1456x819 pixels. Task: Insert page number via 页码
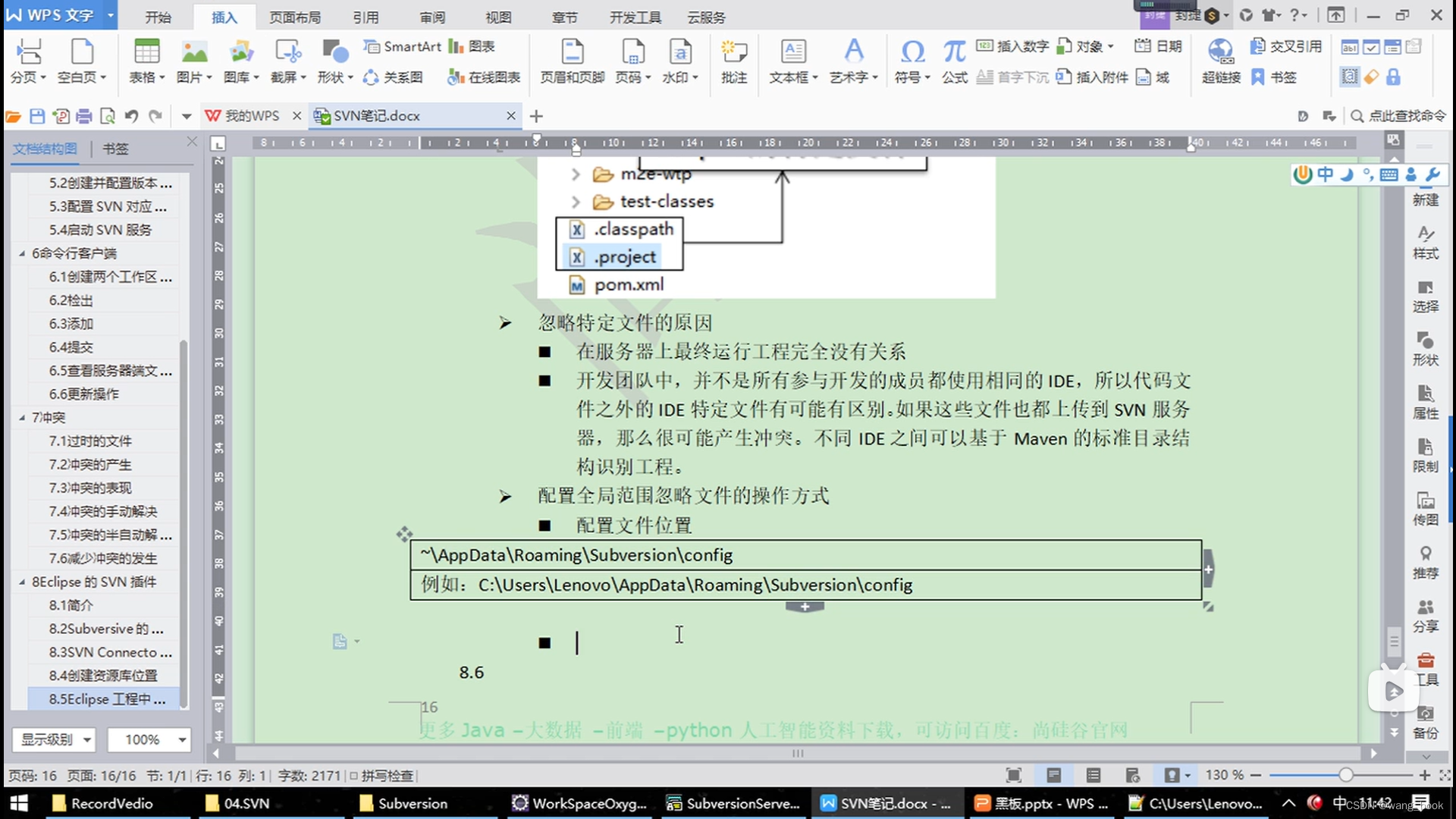[x=632, y=61]
